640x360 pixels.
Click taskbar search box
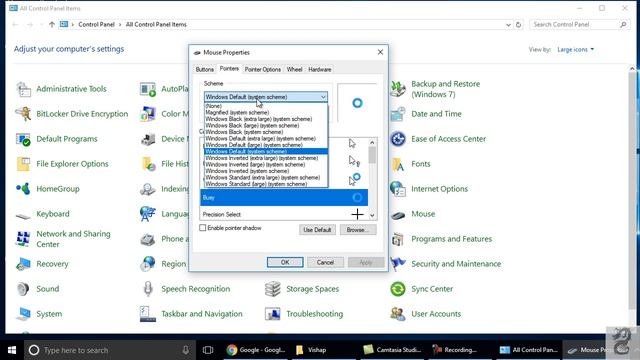point(110,350)
